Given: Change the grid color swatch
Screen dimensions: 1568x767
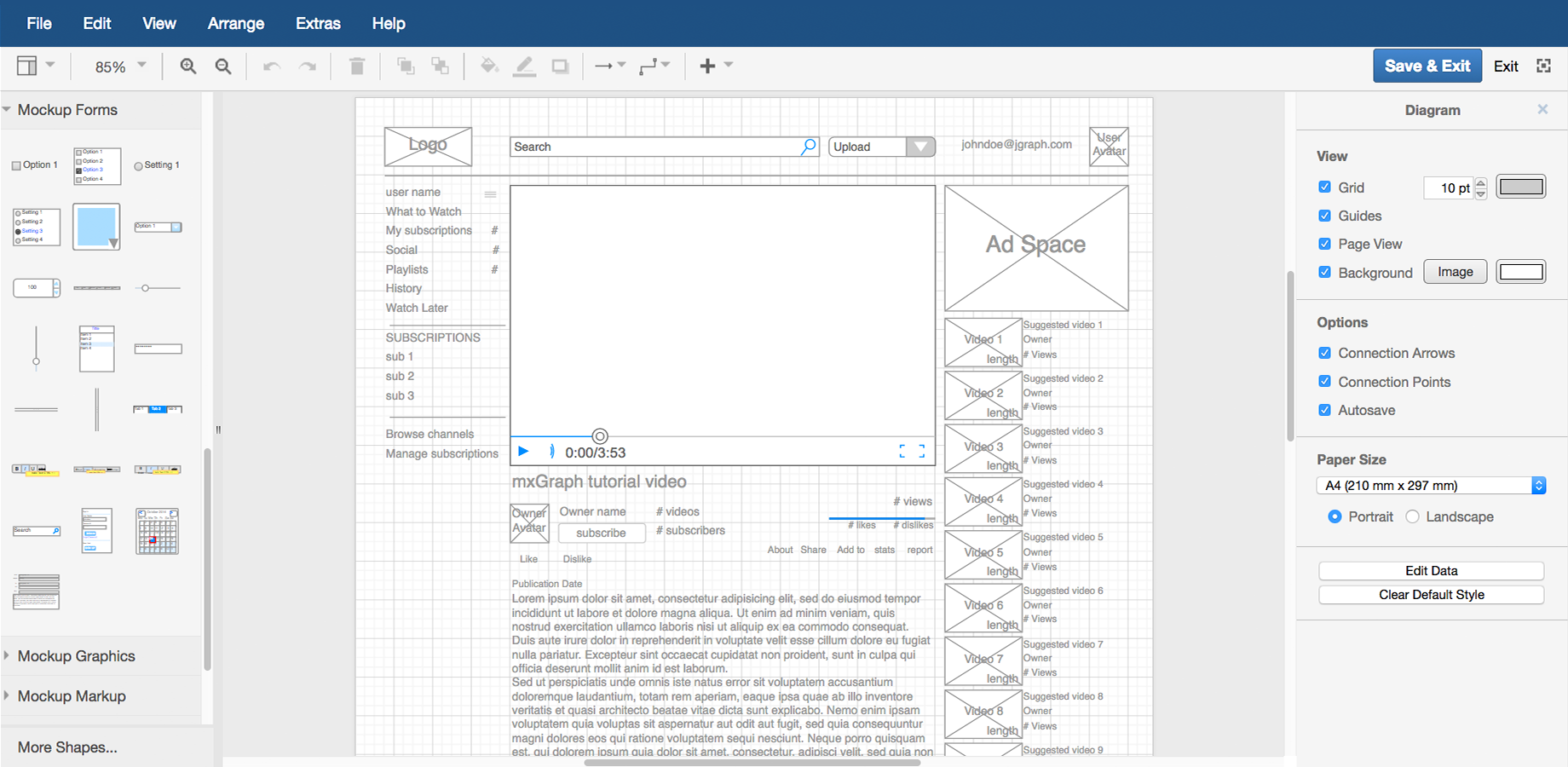Looking at the screenshot, I should pos(1520,187).
